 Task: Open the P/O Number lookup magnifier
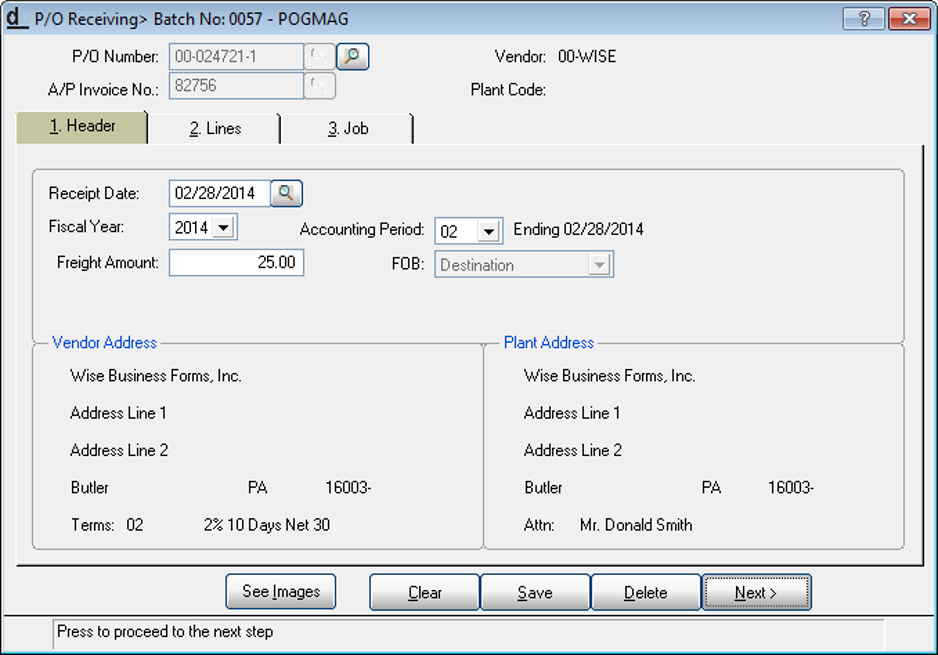point(352,57)
